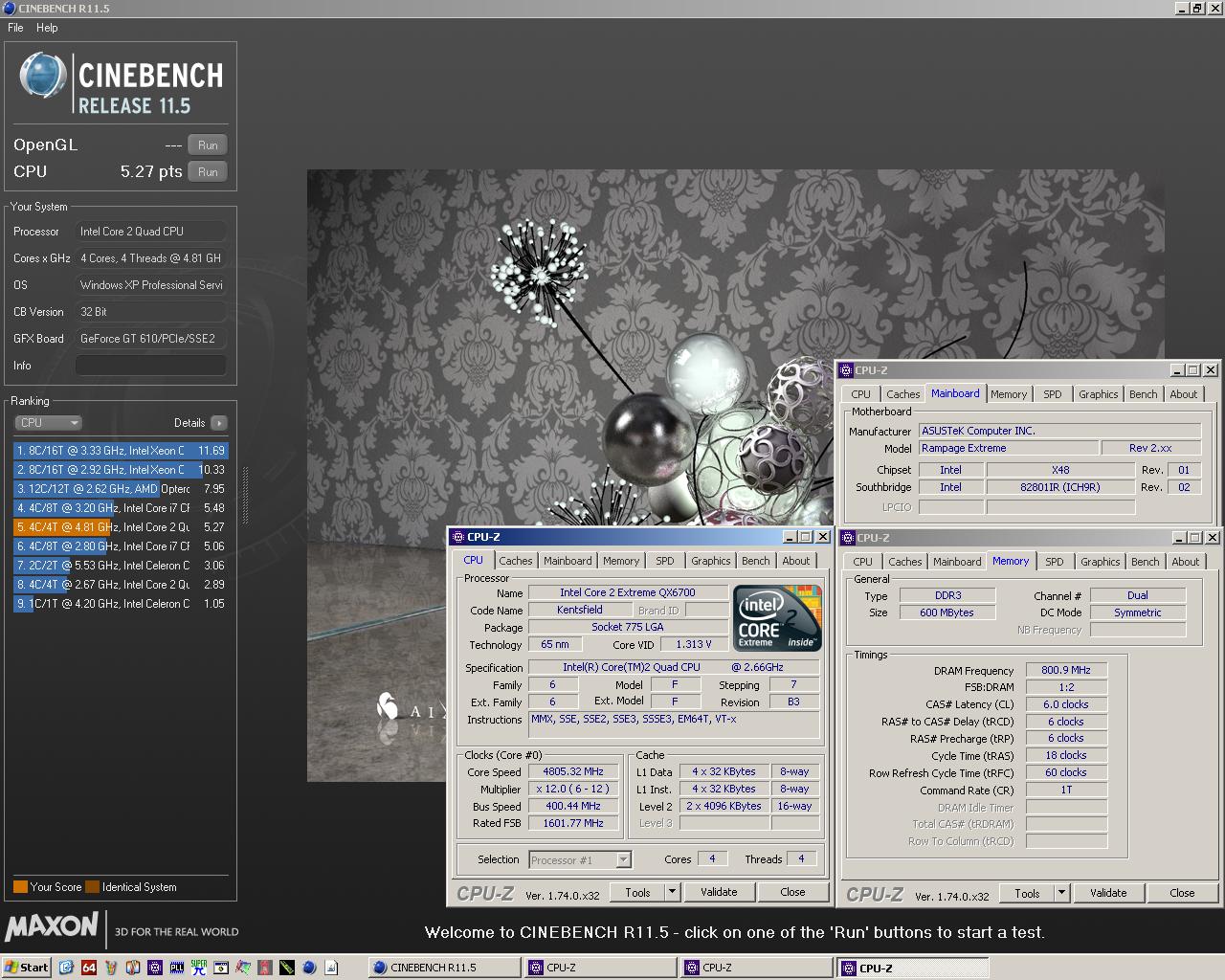This screenshot has width=1225, height=980.
Task: Open the first quick launch browser icon
Action: [x=66, y=968]
